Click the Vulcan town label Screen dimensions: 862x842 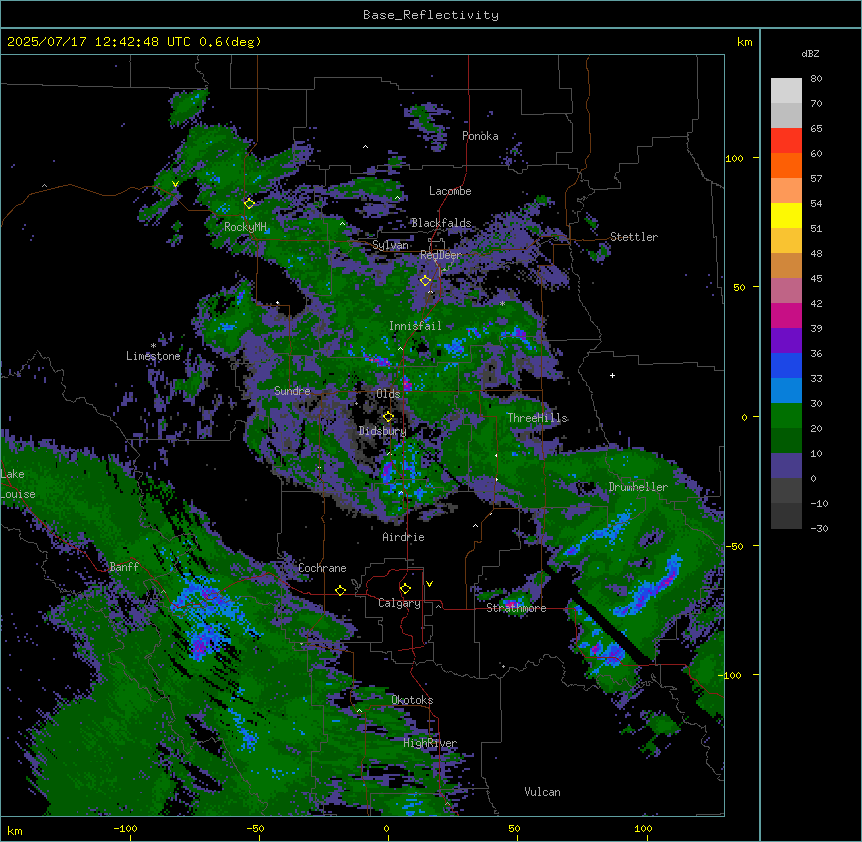(x=543, y=792)
